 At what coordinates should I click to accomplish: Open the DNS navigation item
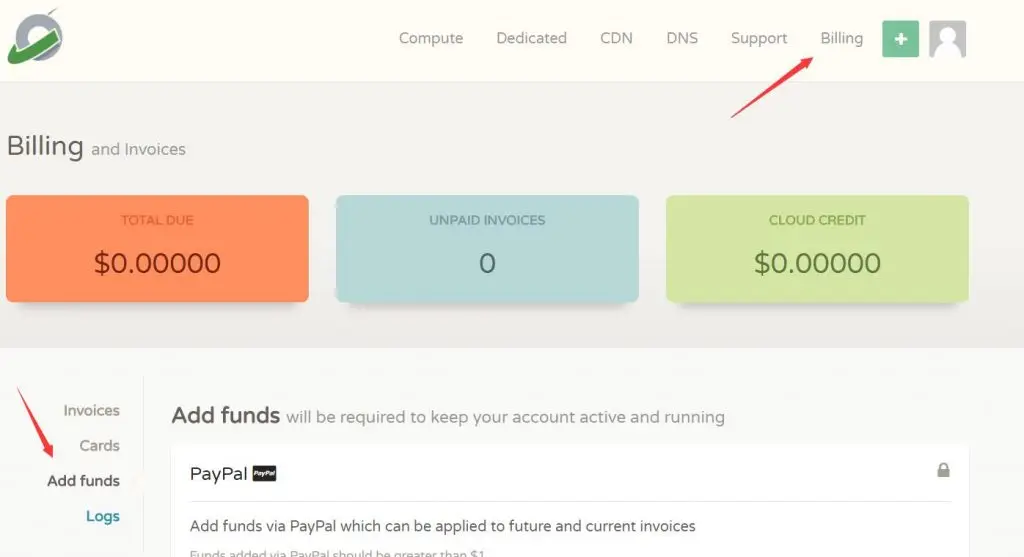pyautogui.click(x=682, y=39)
